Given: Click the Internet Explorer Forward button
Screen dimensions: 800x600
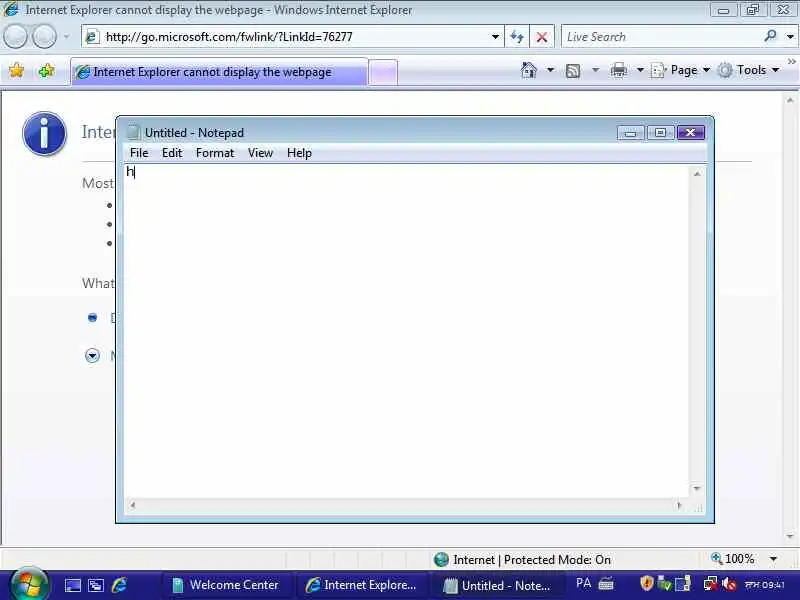Looking at the screenshot, I should click(x=45, y=37).
